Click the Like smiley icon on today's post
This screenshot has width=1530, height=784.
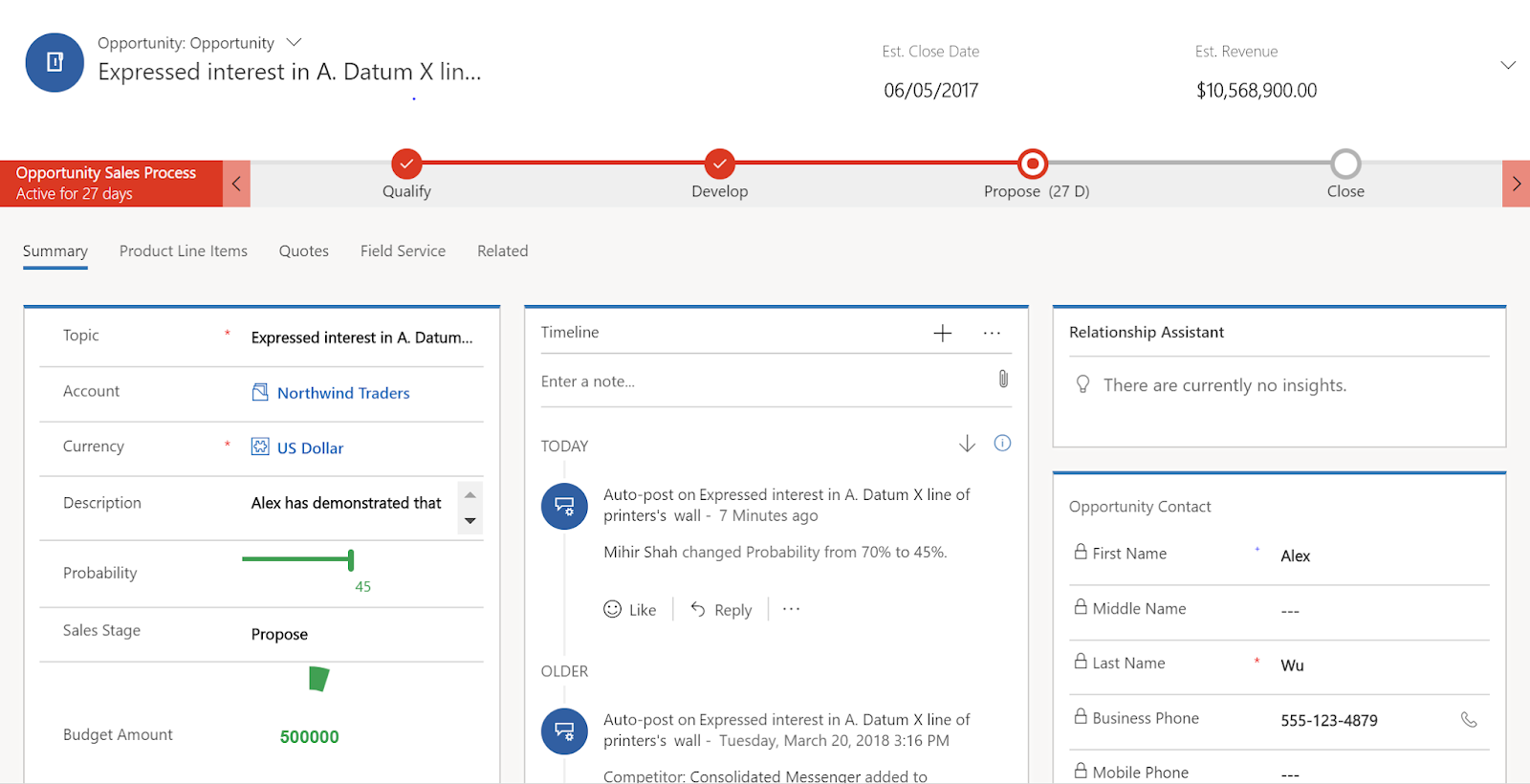point(613,609)
